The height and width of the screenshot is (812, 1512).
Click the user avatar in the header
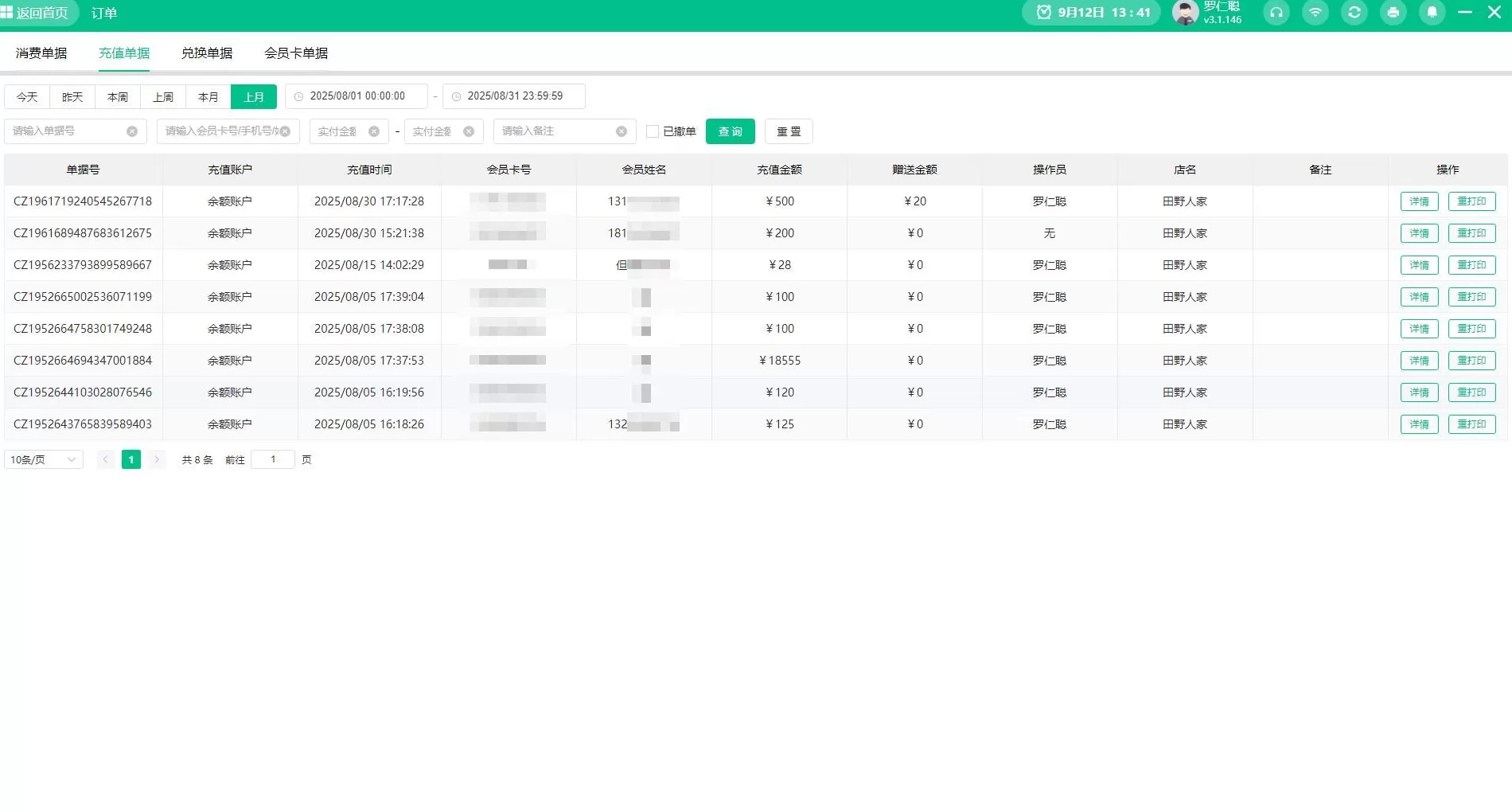[x=1185, y=13]
